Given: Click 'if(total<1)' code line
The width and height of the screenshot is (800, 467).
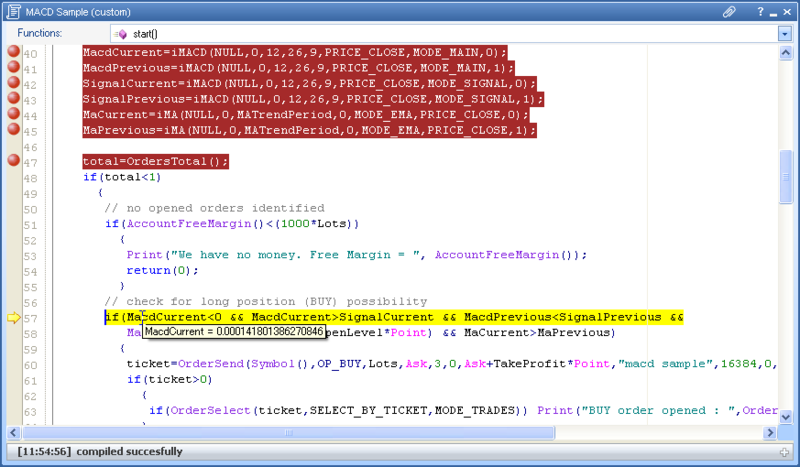Looking at the screenshot, I should [122, 177].
